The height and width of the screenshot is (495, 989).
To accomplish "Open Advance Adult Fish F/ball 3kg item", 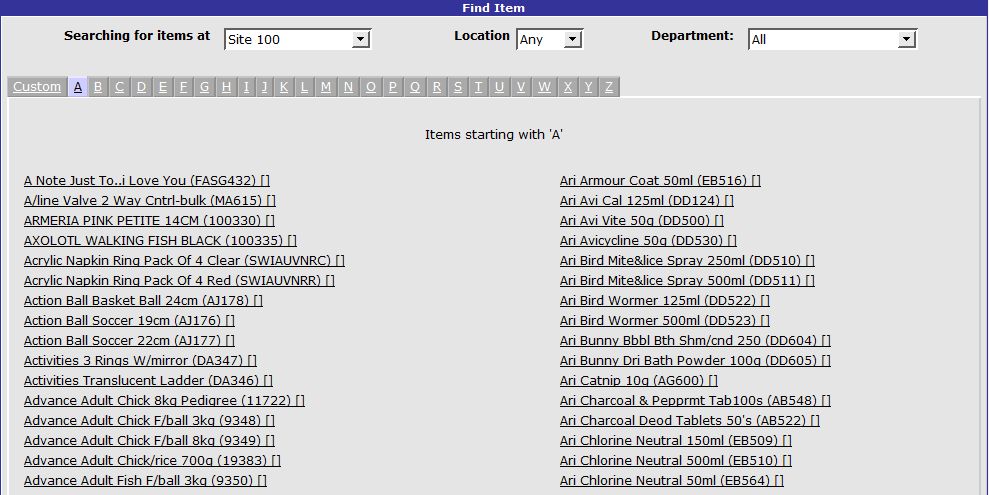I will coord(145,480).
